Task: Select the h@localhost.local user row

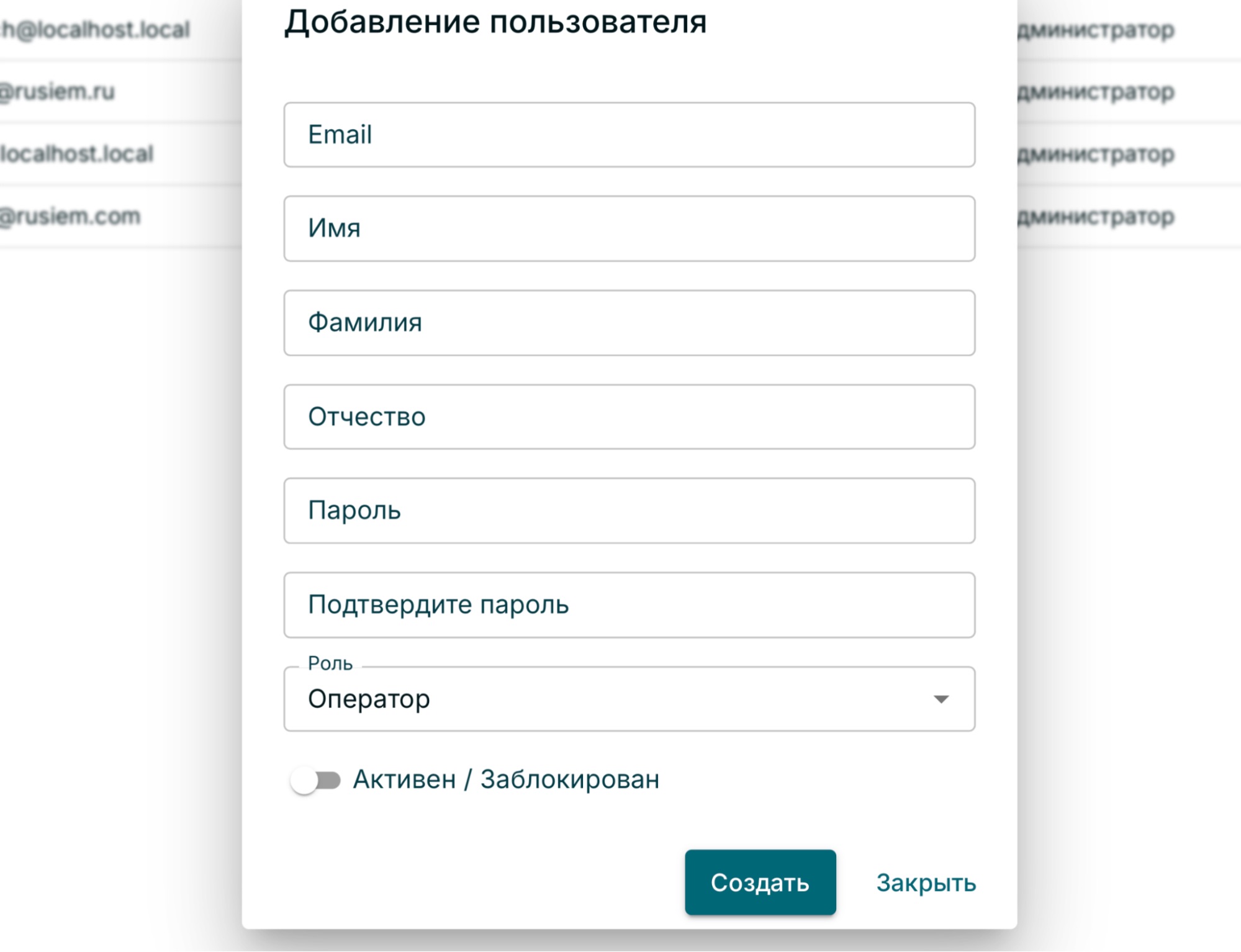Action: point(96,29)
